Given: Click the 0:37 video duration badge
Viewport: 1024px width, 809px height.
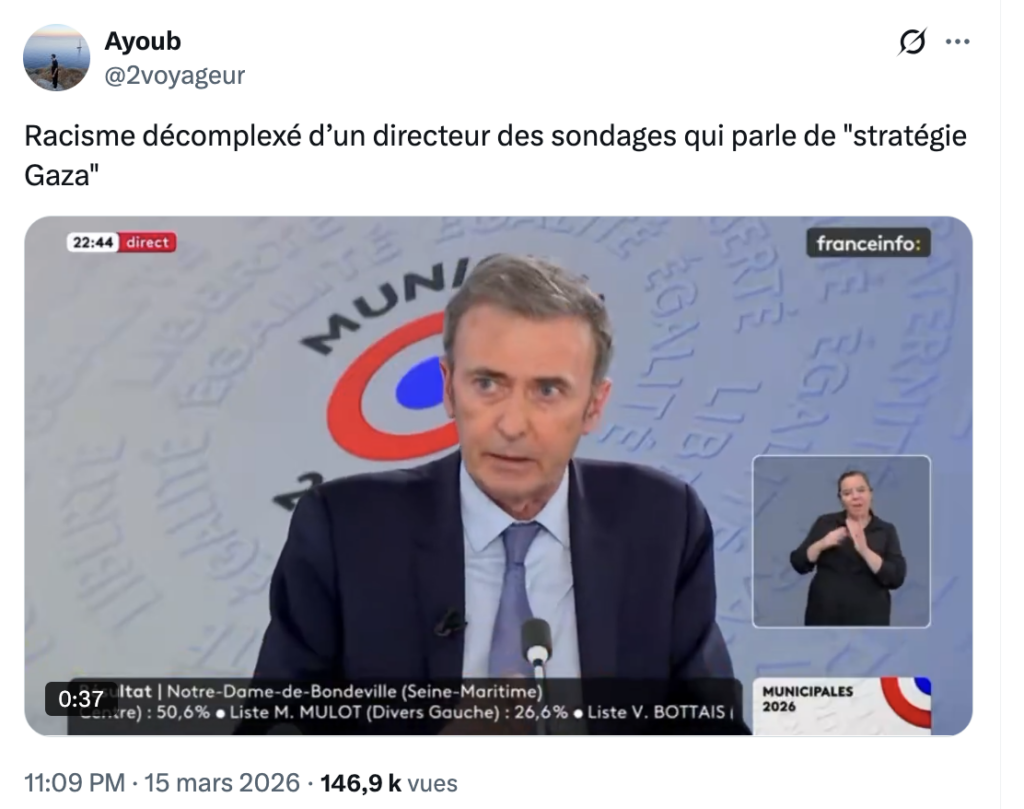Looking at the screenshot, I should [81, 699].
